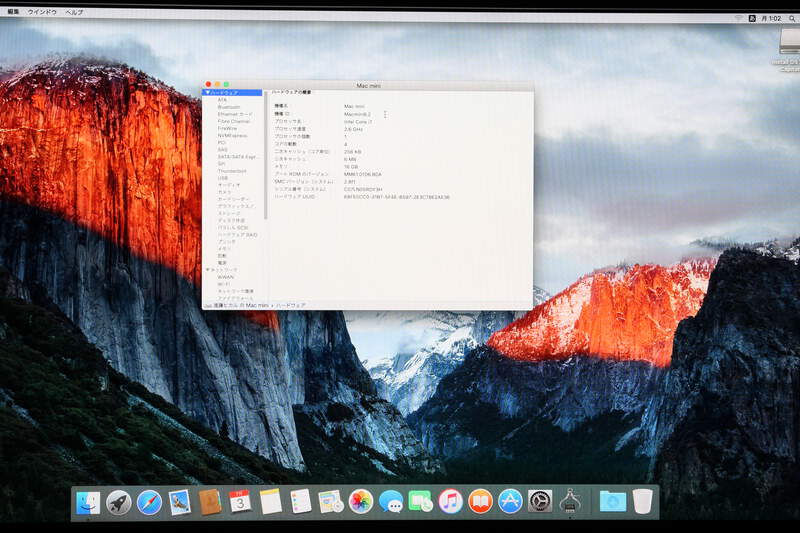
Task: Select Fibre Channel in the sidebar
Action: click(x=234, y=121)
